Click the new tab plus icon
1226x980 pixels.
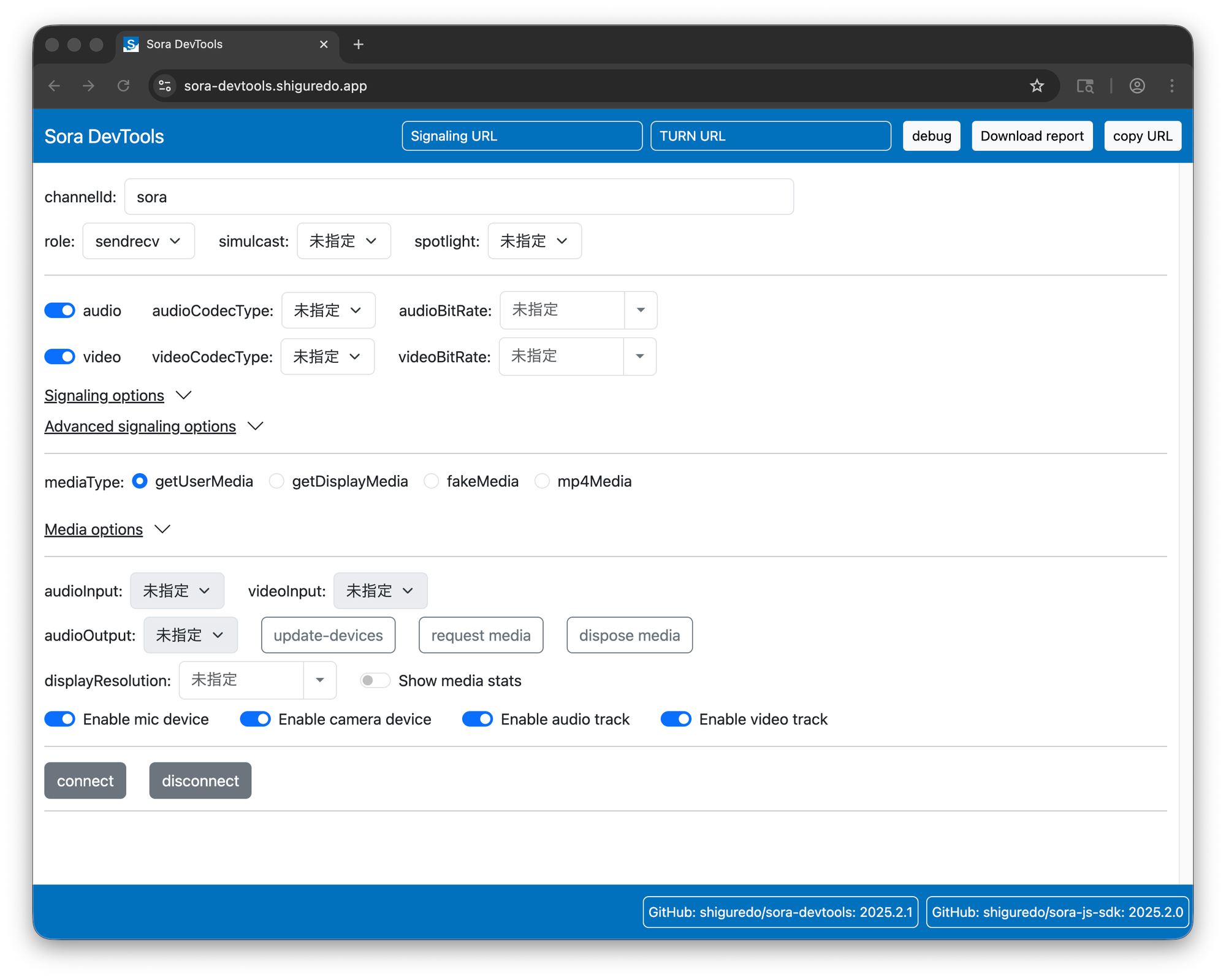[359, 44]
